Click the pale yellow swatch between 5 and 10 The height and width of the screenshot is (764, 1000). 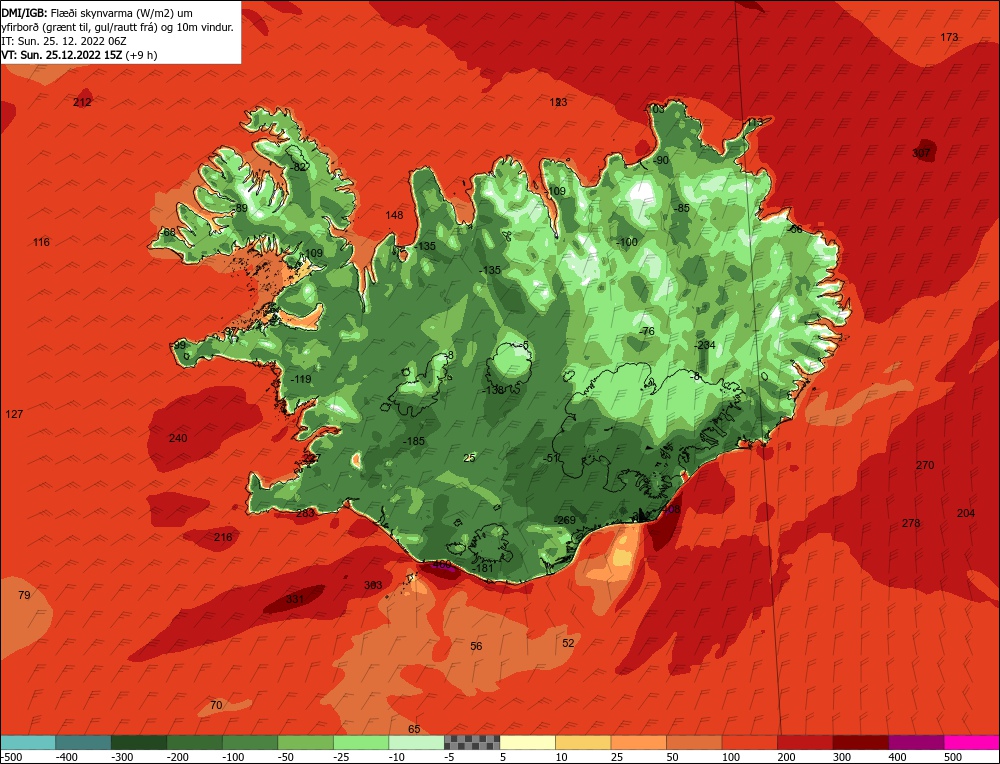pos(527,742)
